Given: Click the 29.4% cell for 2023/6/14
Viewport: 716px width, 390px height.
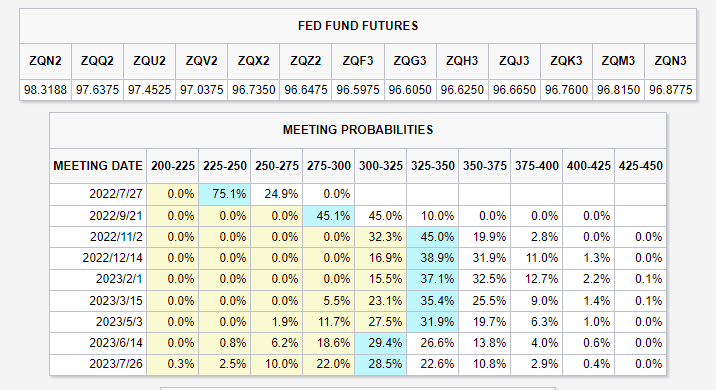Looking at the screenshot, I should 380,343.
